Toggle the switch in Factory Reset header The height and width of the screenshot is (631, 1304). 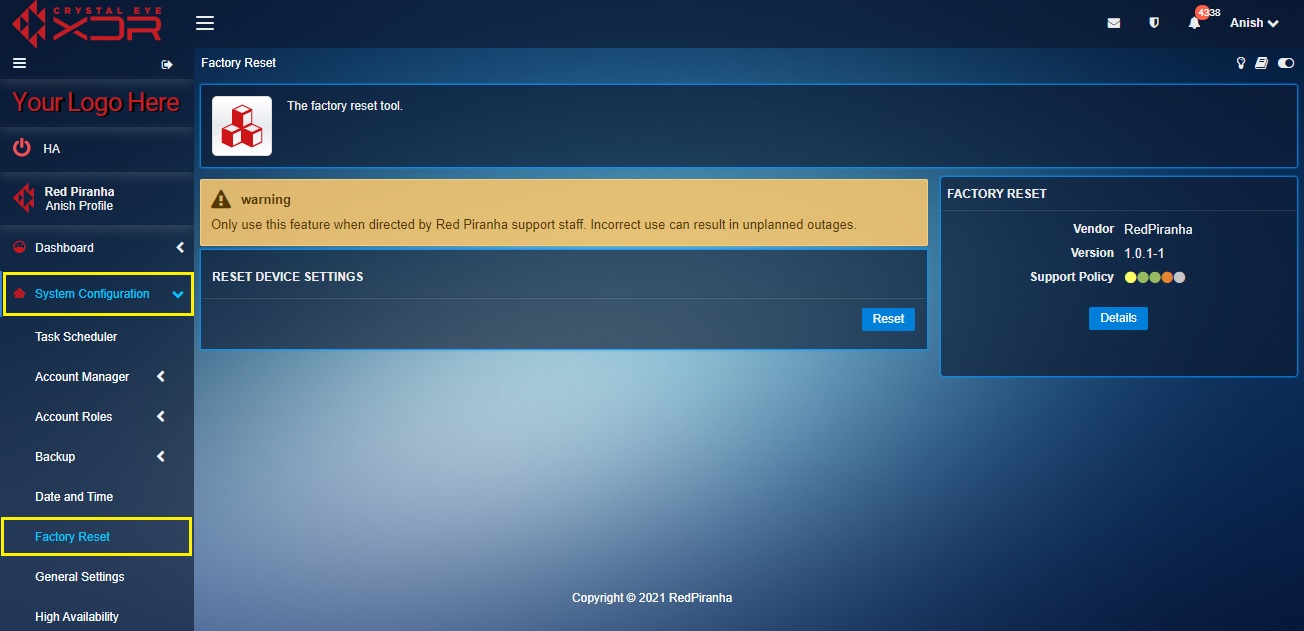click(x=1286, y=63)
